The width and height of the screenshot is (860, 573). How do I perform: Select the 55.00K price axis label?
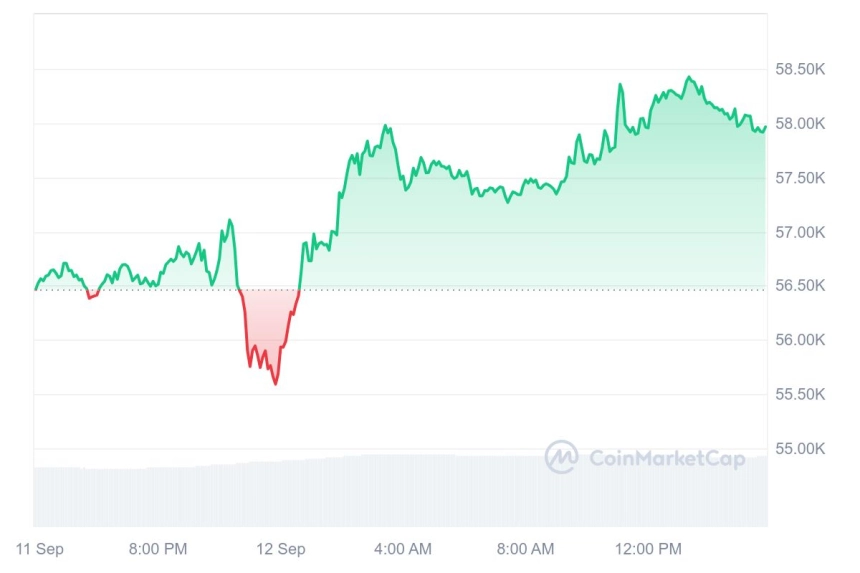[x=800, y=449]
